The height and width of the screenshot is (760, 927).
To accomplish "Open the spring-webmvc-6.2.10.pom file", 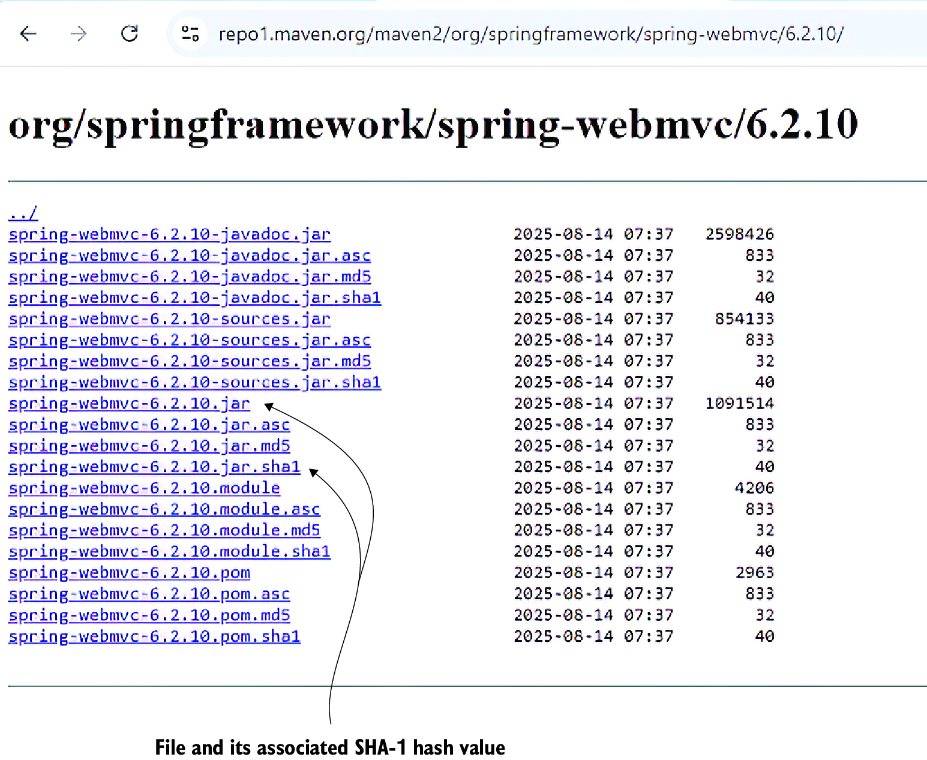I will coord(129,573).
